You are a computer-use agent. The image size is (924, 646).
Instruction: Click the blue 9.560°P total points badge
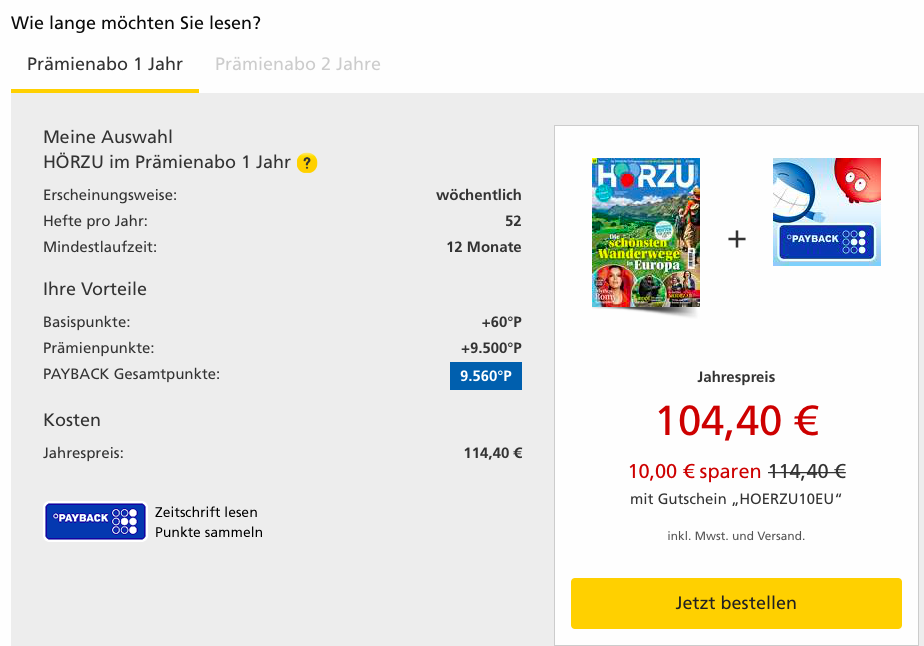486,376
